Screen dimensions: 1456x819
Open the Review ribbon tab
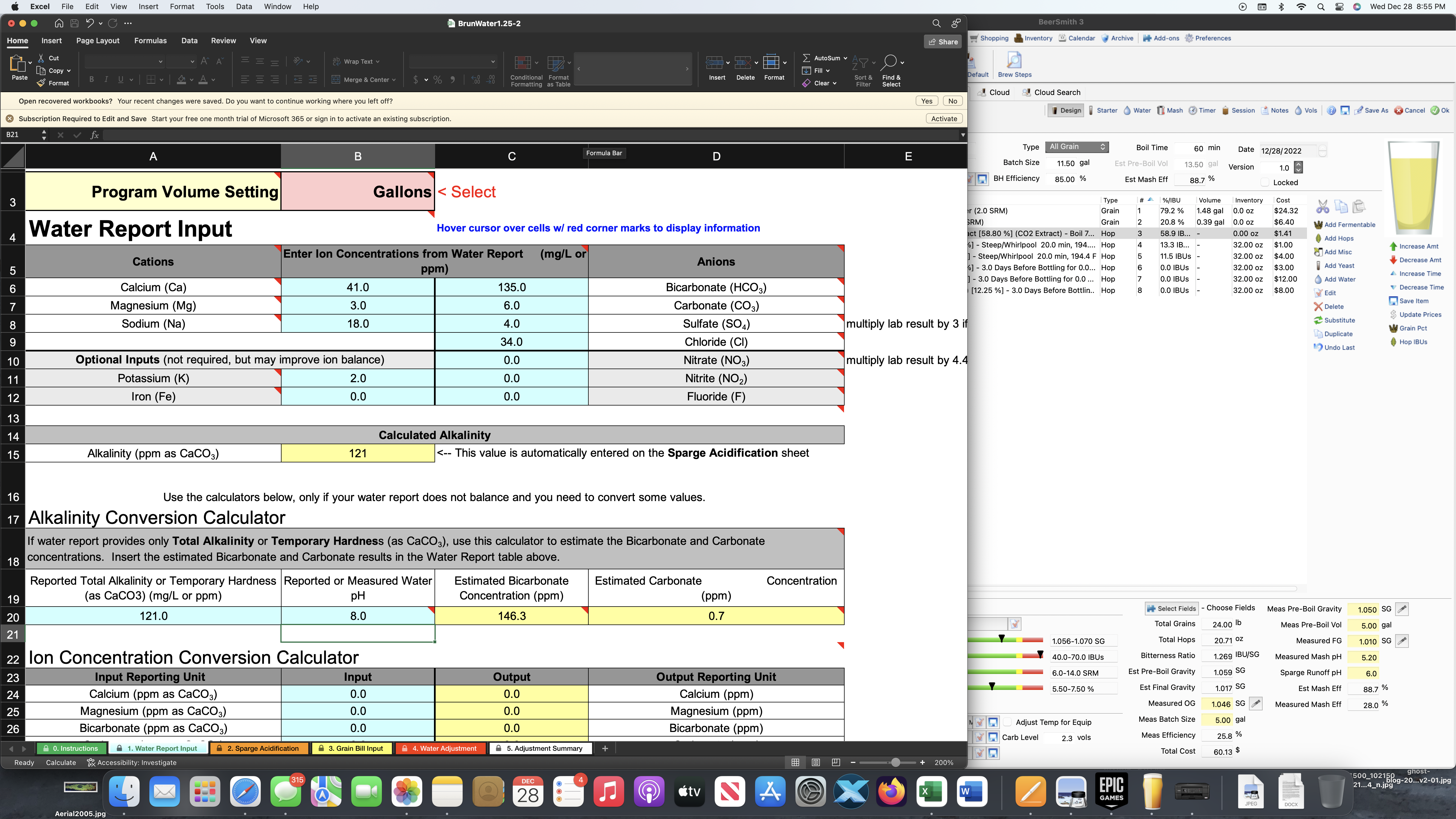pos(223,41)
